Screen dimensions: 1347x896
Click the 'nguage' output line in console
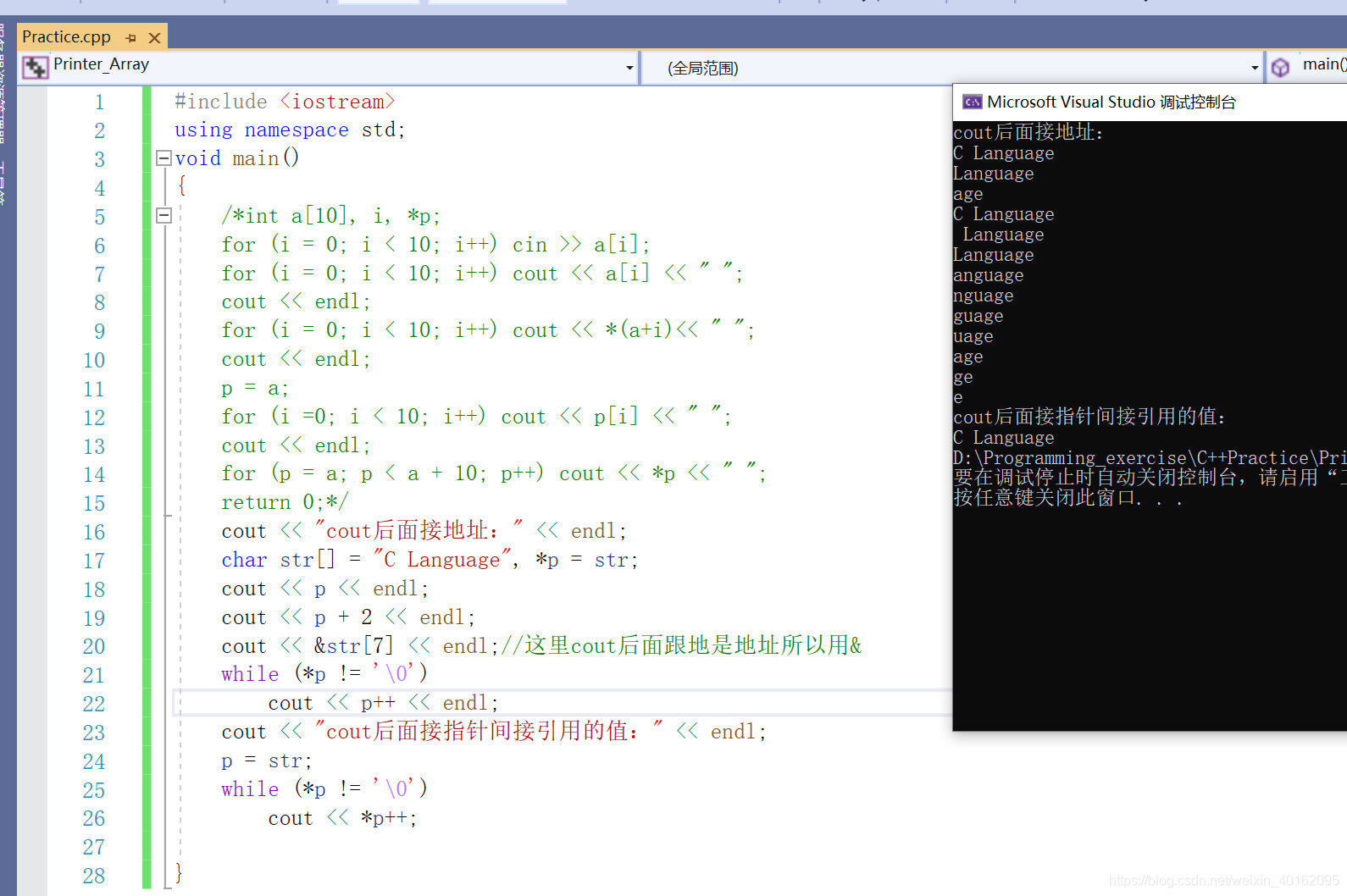(983, 296)
